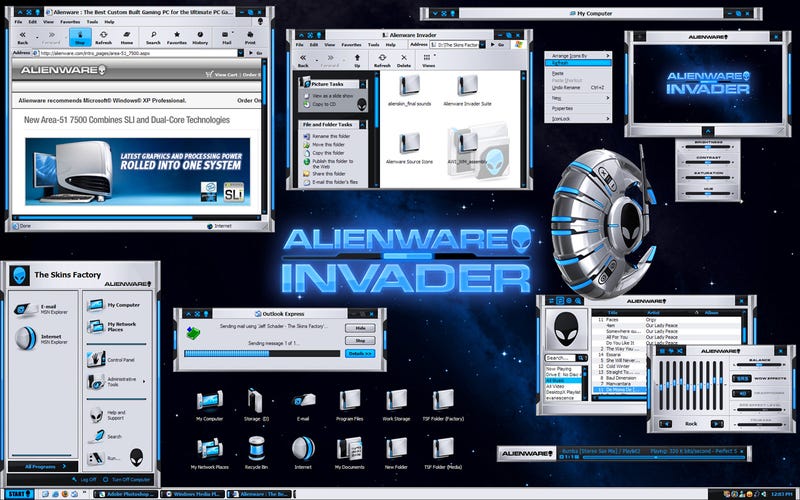Click Log Off in the Start menu
The image size is (800, 500).
[84, 480]
